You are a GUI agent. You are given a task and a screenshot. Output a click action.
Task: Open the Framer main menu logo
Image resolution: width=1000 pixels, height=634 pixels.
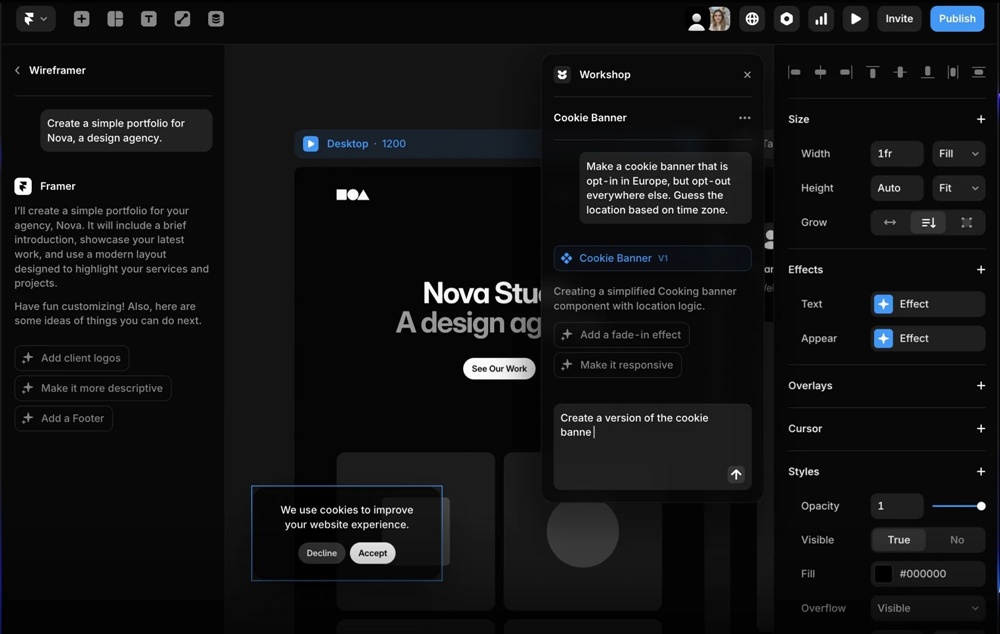[x=35, y=18]
